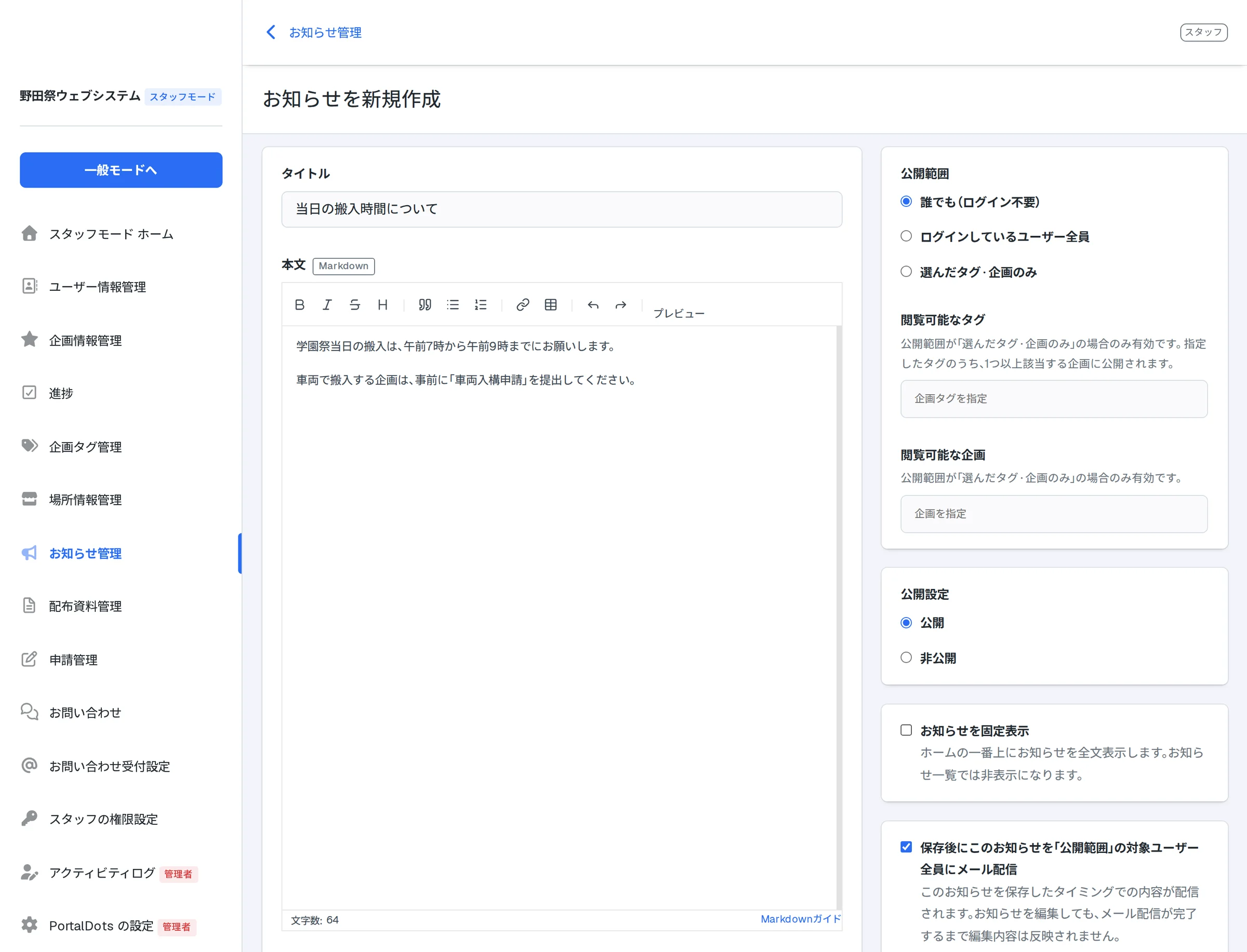The height and width of the screenshot is (952, 1247).
Task: Click inside the 本文 text editor area
Action: pos(559,618)
